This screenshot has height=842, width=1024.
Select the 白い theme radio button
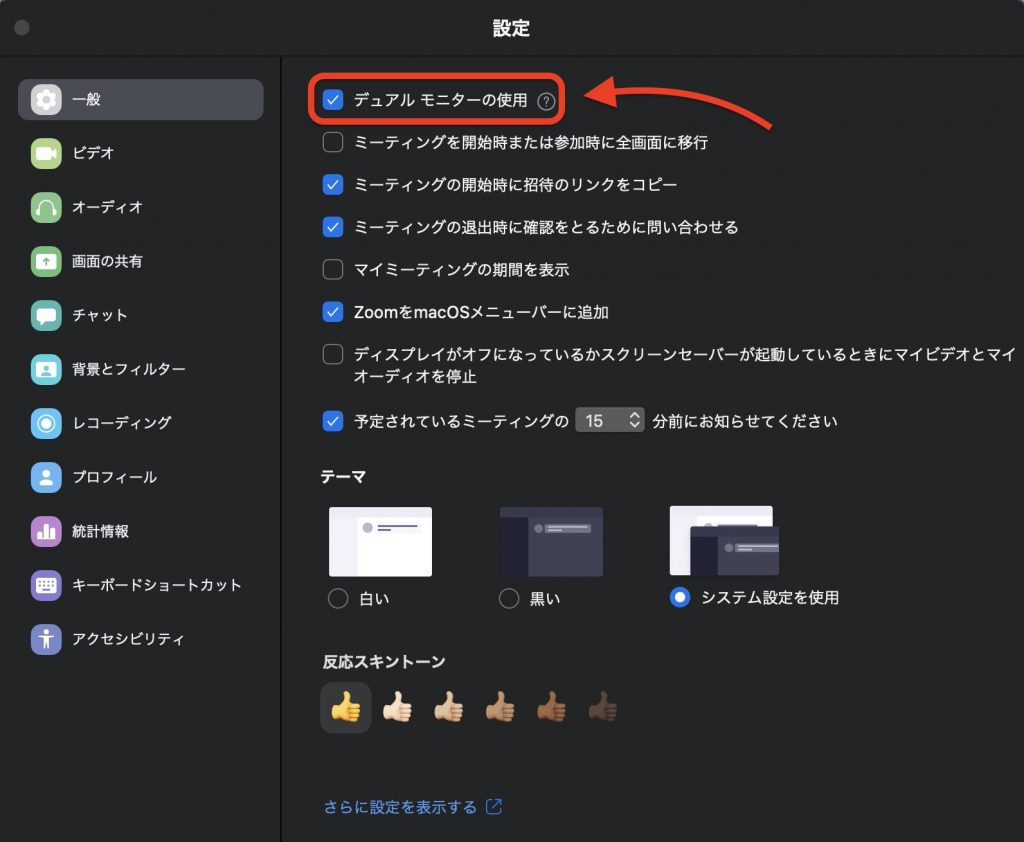click(x=339, y=598)
